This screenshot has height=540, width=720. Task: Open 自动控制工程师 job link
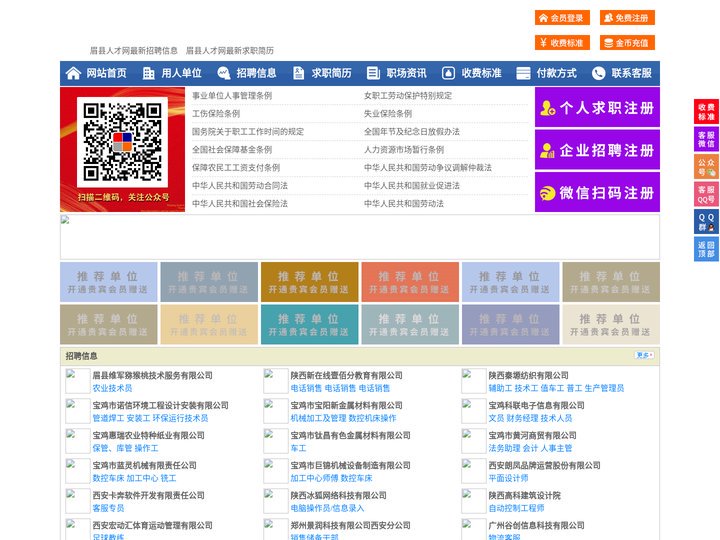[x=516, y=508]
